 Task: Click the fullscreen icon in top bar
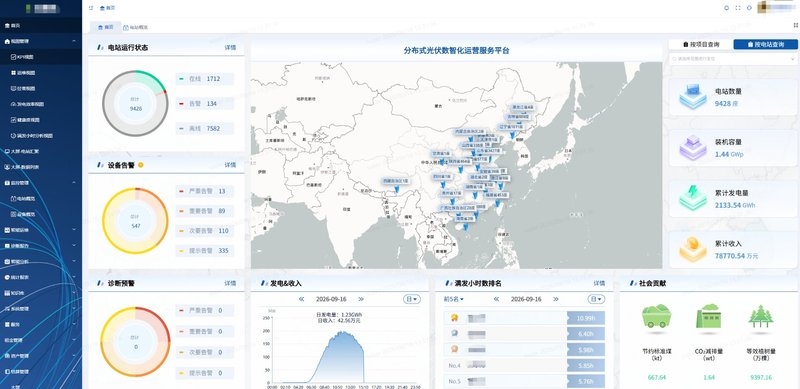[738, 8]
